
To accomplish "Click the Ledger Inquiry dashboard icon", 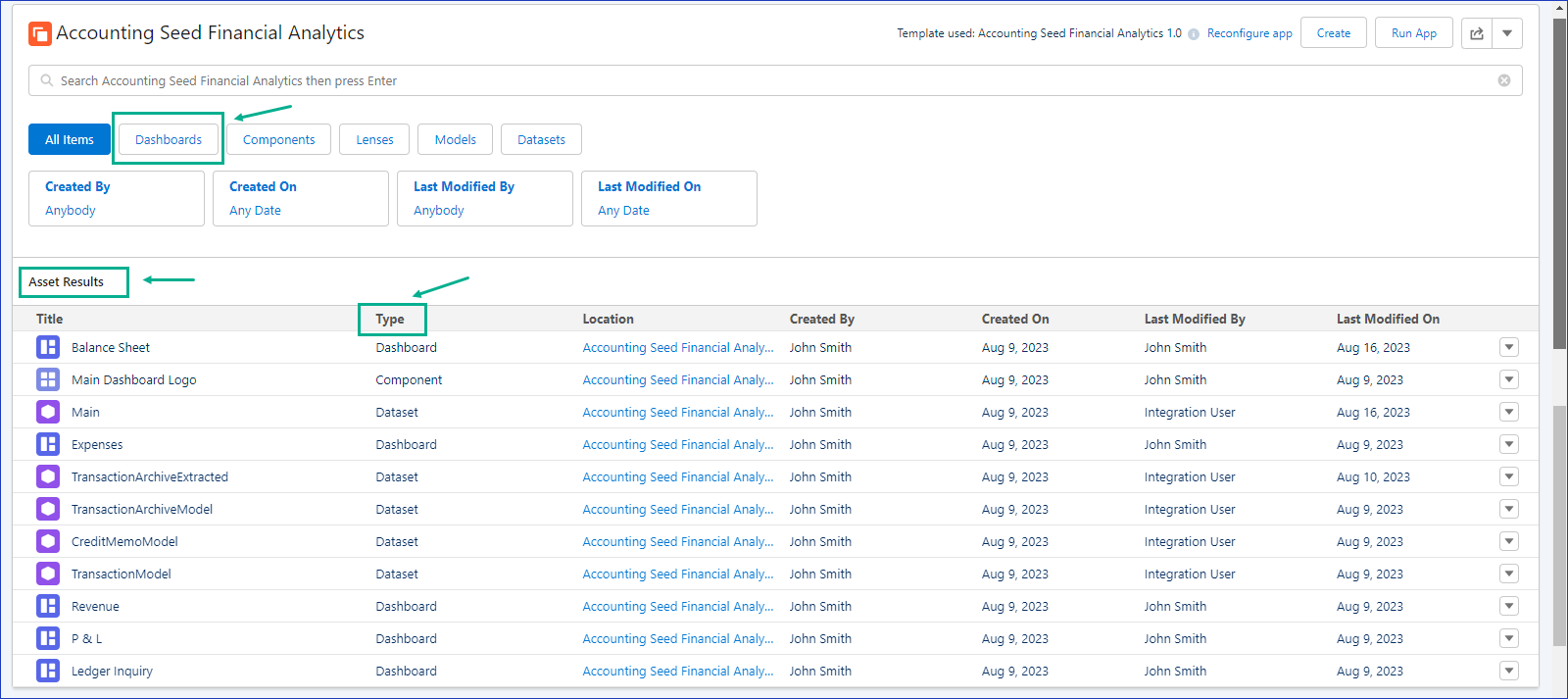I will 48,671.
